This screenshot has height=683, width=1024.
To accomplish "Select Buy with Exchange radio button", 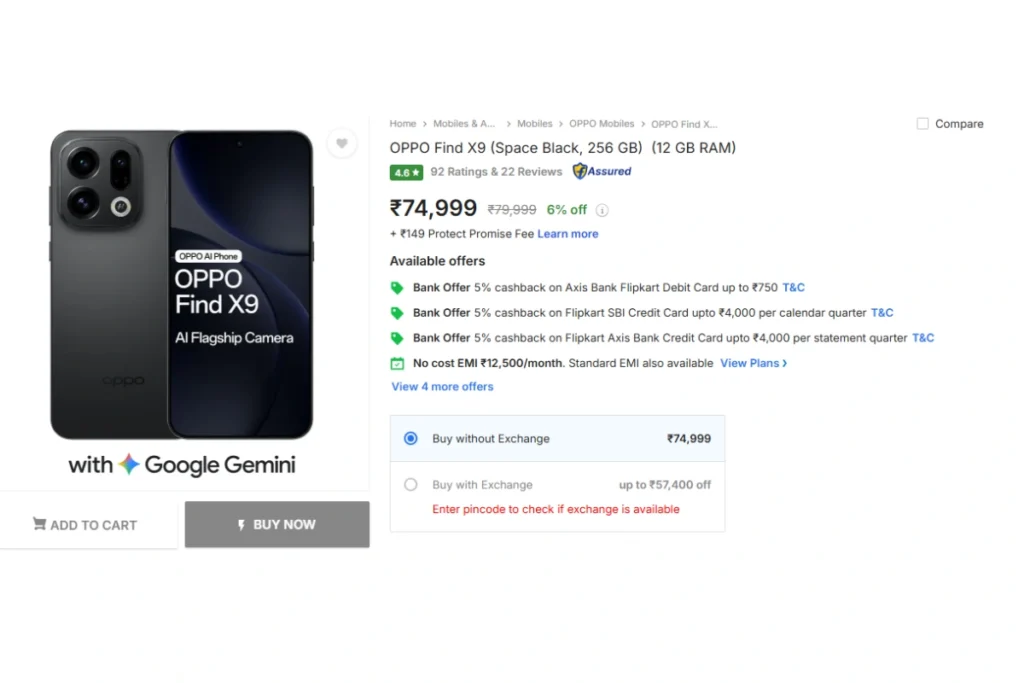I will (410, 484).
